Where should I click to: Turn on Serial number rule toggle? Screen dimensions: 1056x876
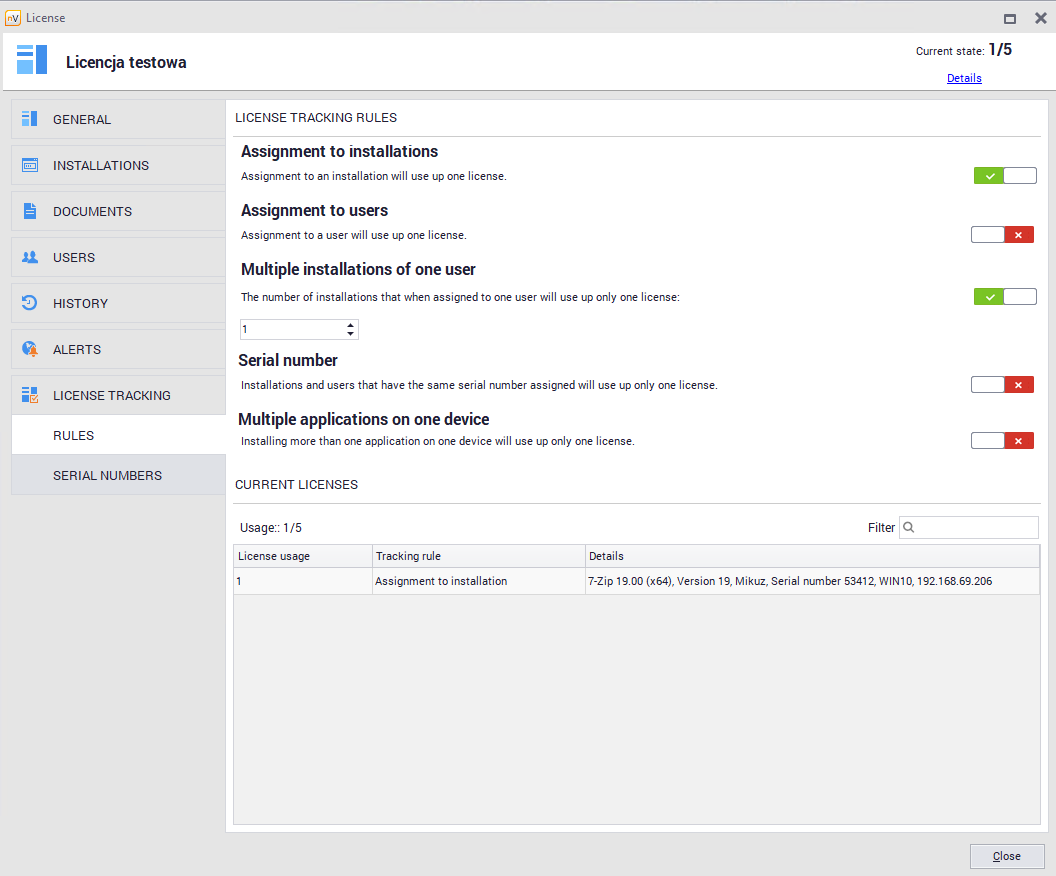coord(1002,385)
